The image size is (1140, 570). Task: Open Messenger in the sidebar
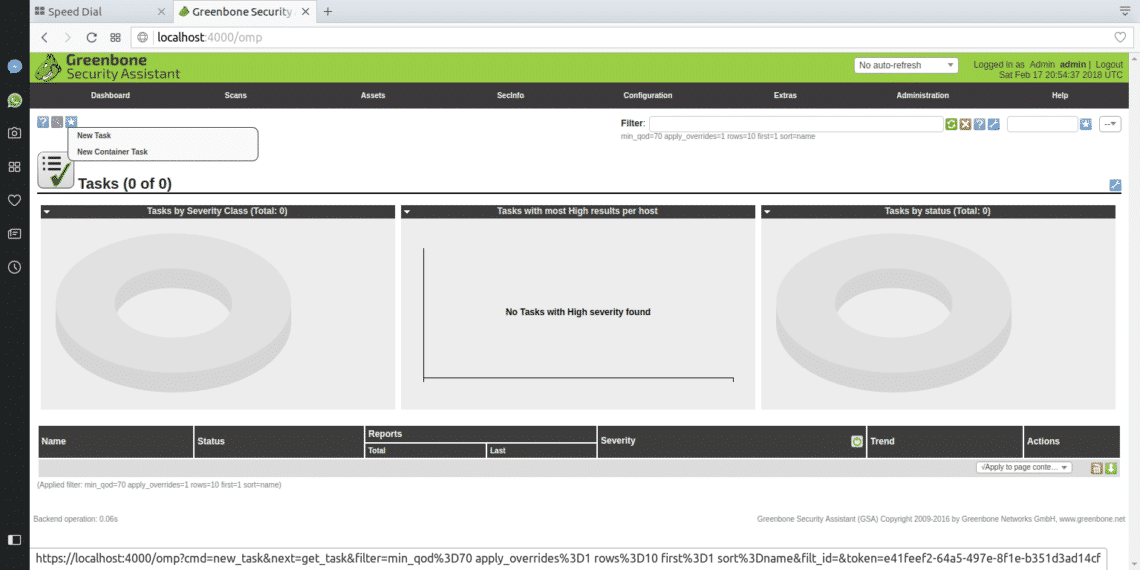(14, 66)
